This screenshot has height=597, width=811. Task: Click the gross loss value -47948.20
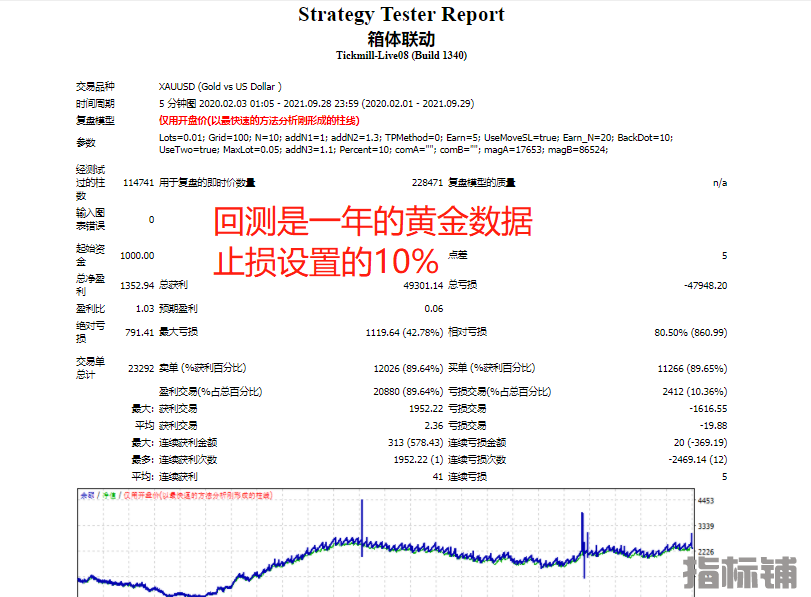(x=705, y=285)
